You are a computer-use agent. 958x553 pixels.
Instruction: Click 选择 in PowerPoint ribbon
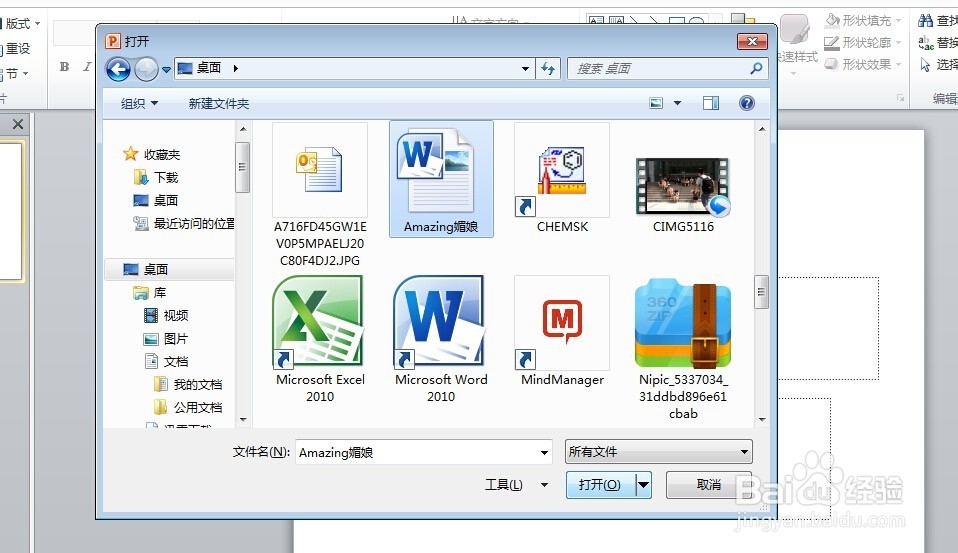939,64
